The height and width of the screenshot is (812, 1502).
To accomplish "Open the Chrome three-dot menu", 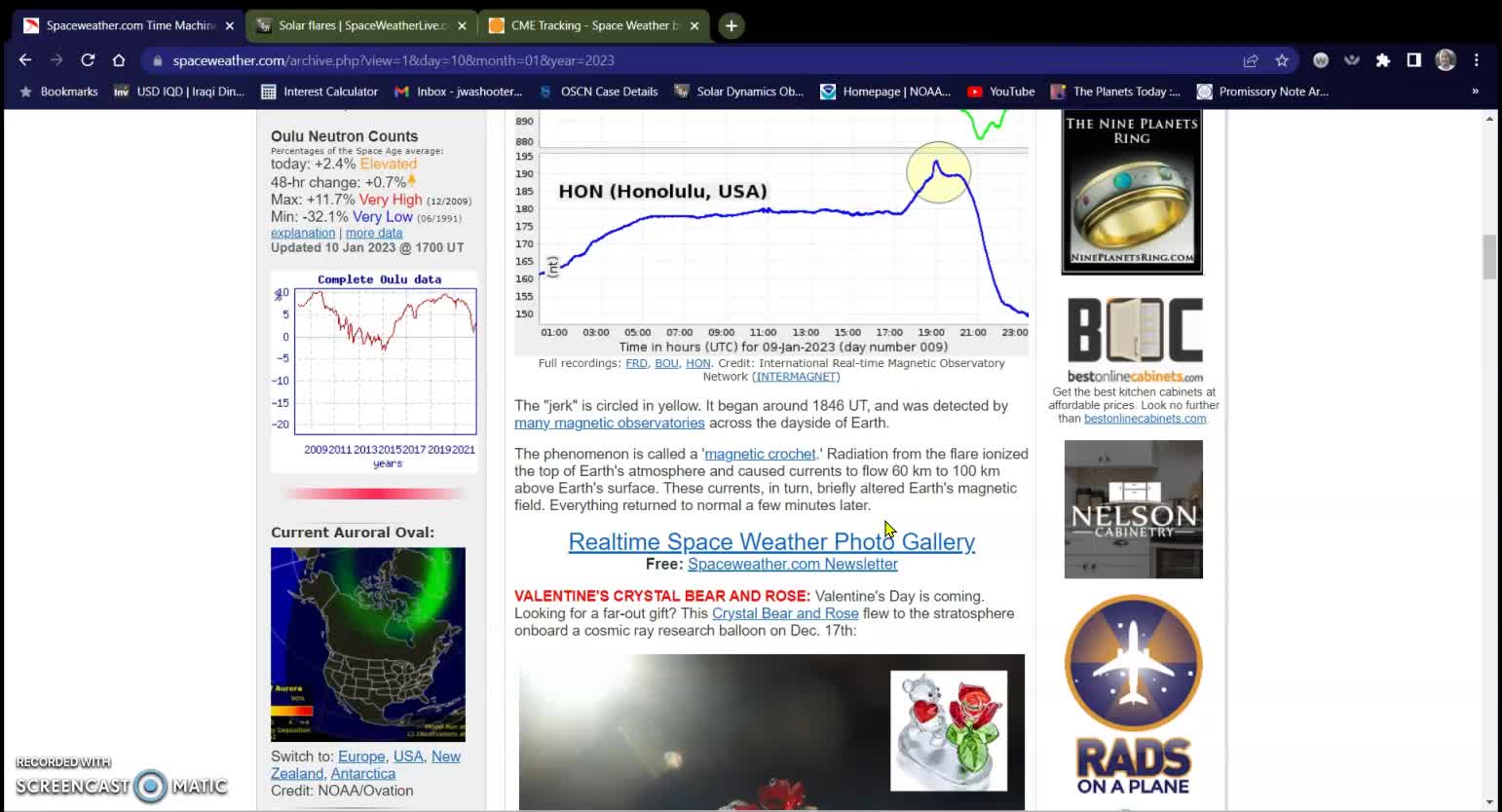I will tap(1477, 60).
